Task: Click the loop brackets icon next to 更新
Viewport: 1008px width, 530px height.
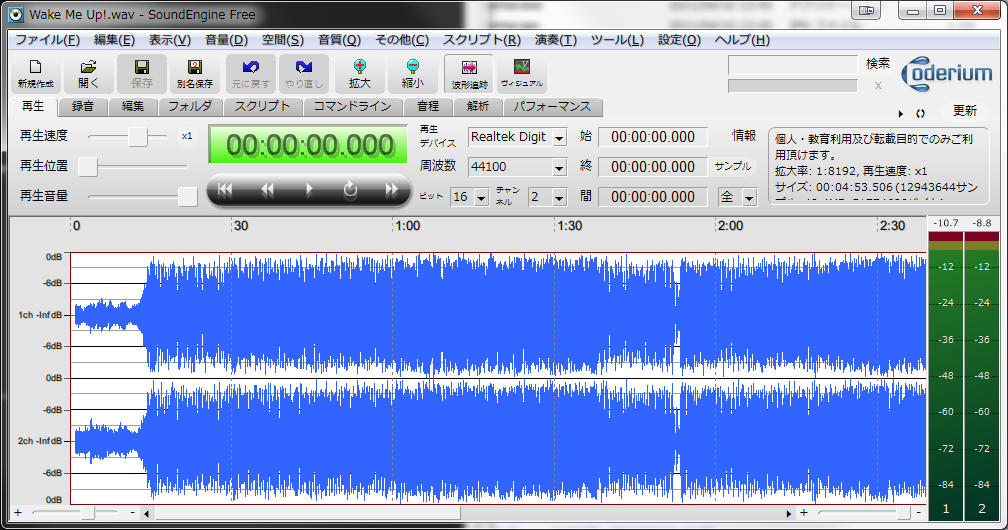Action: click(x=921, y=113)
